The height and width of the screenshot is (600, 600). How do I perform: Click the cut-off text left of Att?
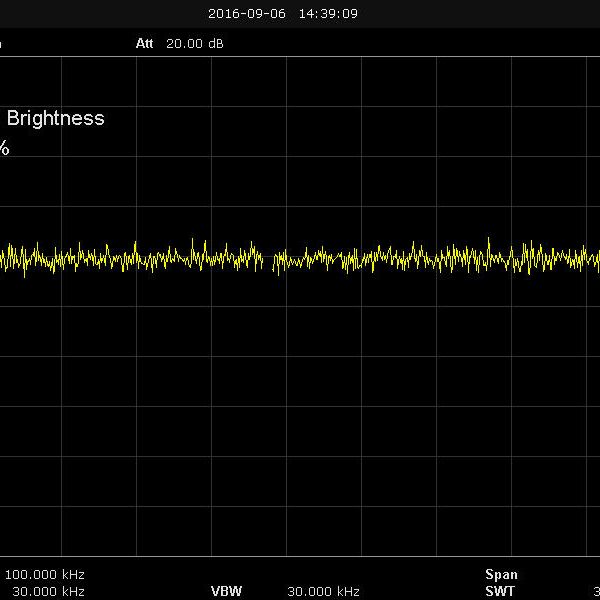tap(2, 44)
